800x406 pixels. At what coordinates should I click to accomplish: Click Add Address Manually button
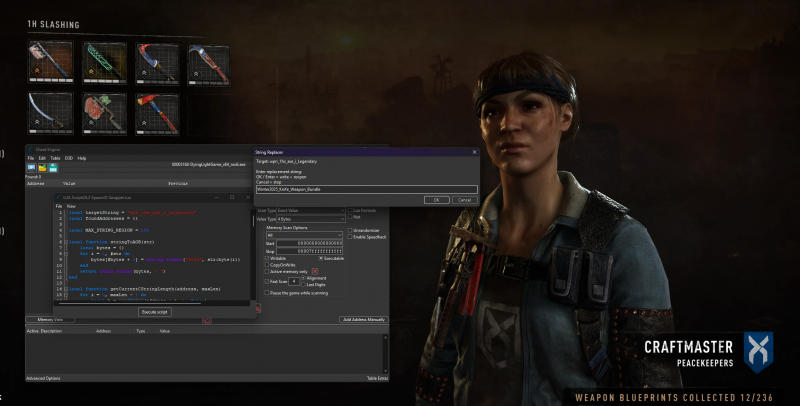pos(364,319)
